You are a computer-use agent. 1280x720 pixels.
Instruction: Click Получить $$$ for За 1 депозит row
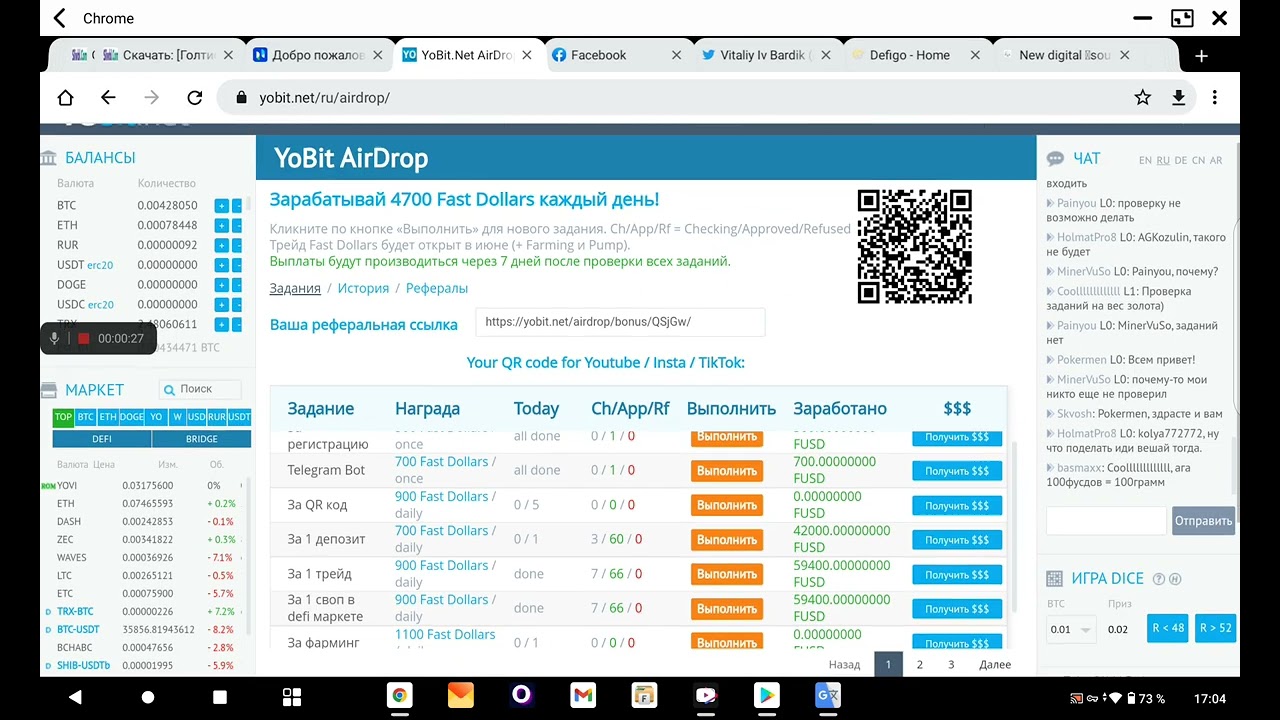pos(957,540)
